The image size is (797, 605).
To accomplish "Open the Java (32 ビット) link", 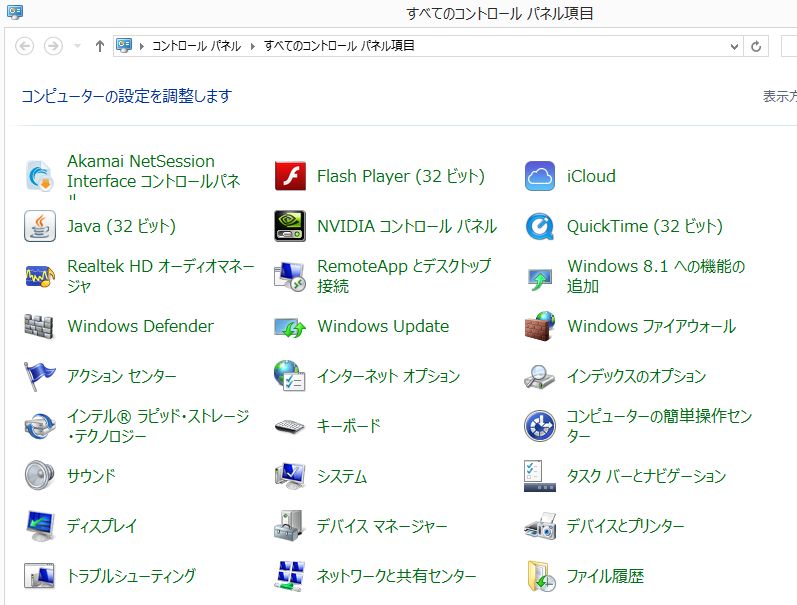I will pos(121,226).
